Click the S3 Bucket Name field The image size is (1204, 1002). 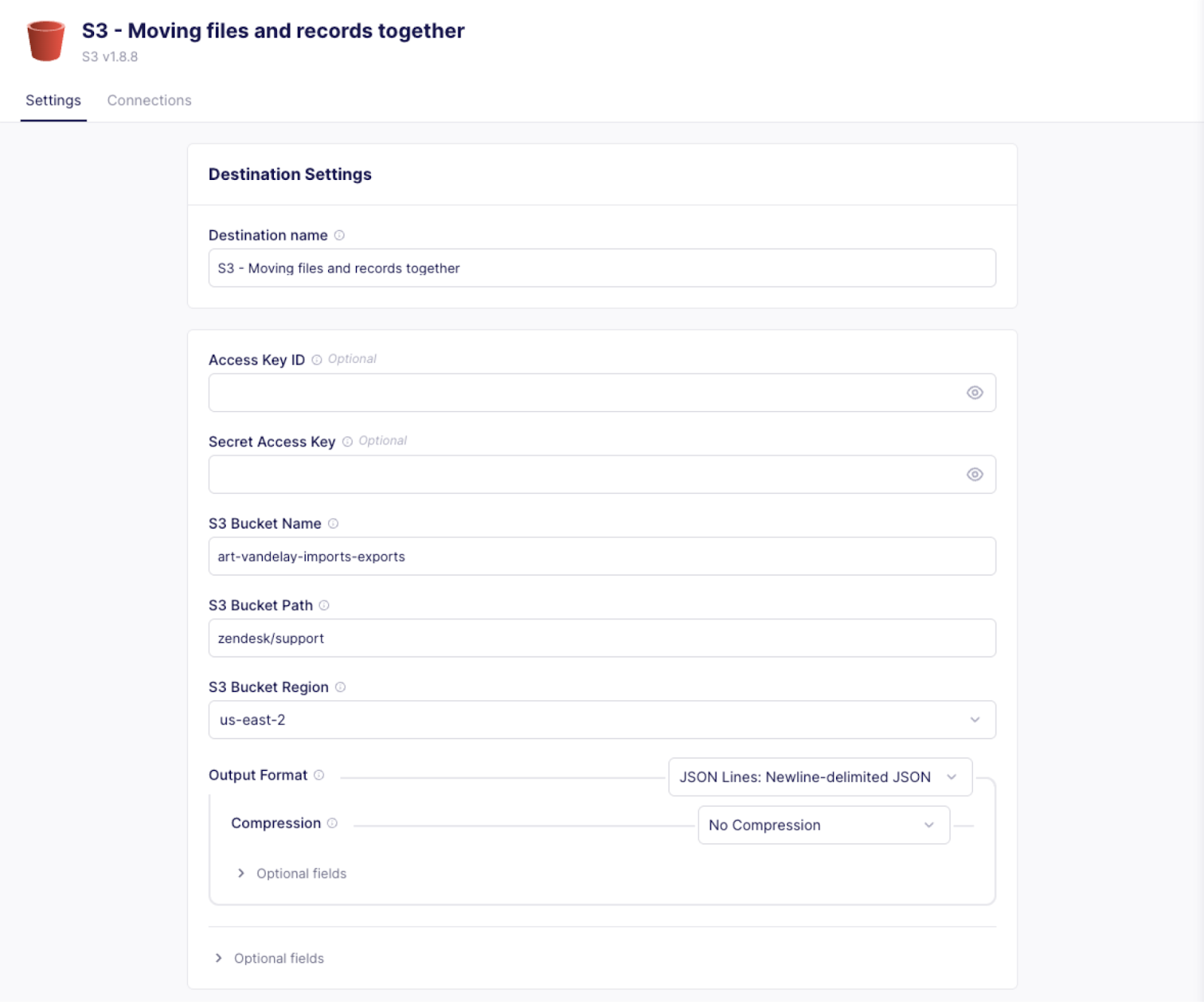[602, 556]
